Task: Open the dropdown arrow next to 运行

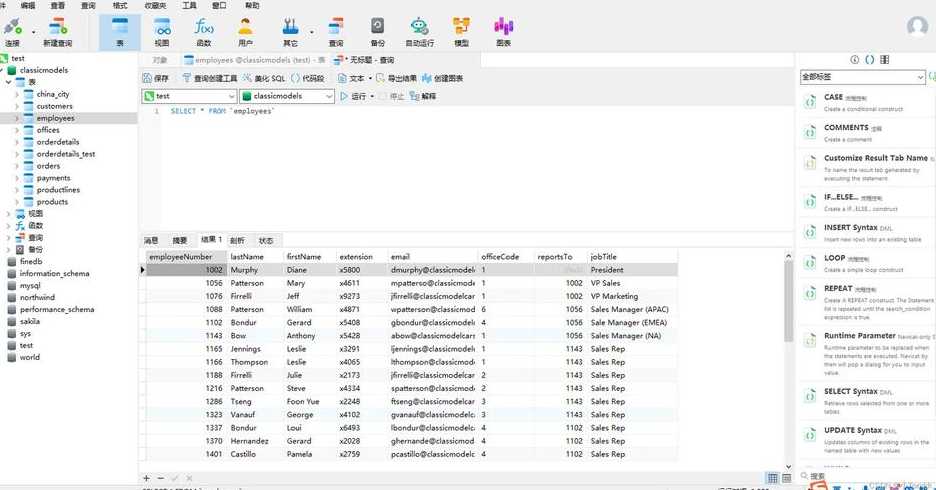Action: tap(372, 96)
